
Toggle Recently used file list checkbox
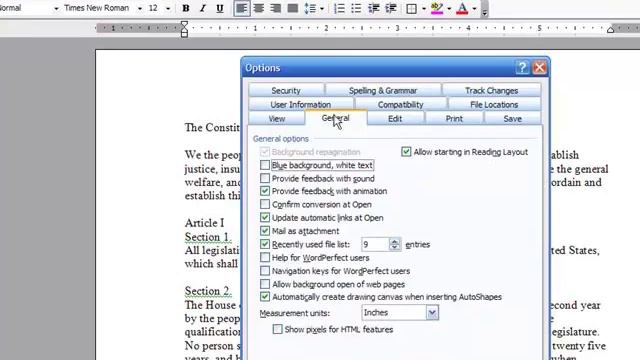point(265,244)
